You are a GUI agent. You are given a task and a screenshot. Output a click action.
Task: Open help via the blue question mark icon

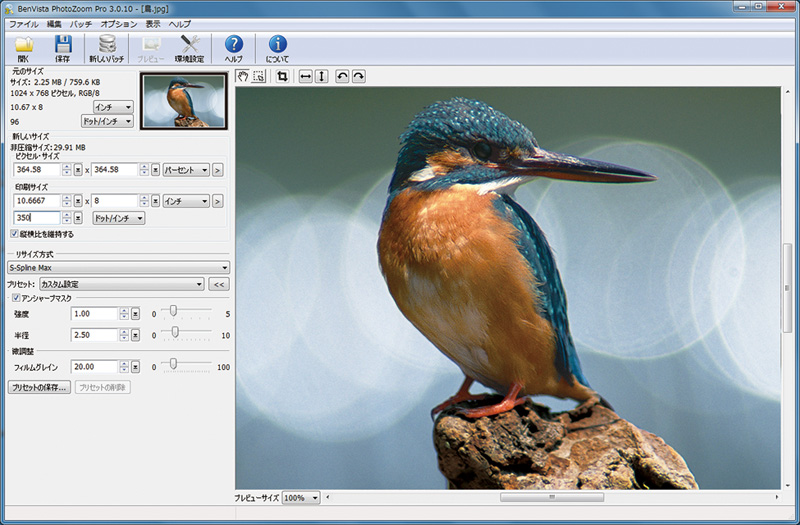coord(234,49)
